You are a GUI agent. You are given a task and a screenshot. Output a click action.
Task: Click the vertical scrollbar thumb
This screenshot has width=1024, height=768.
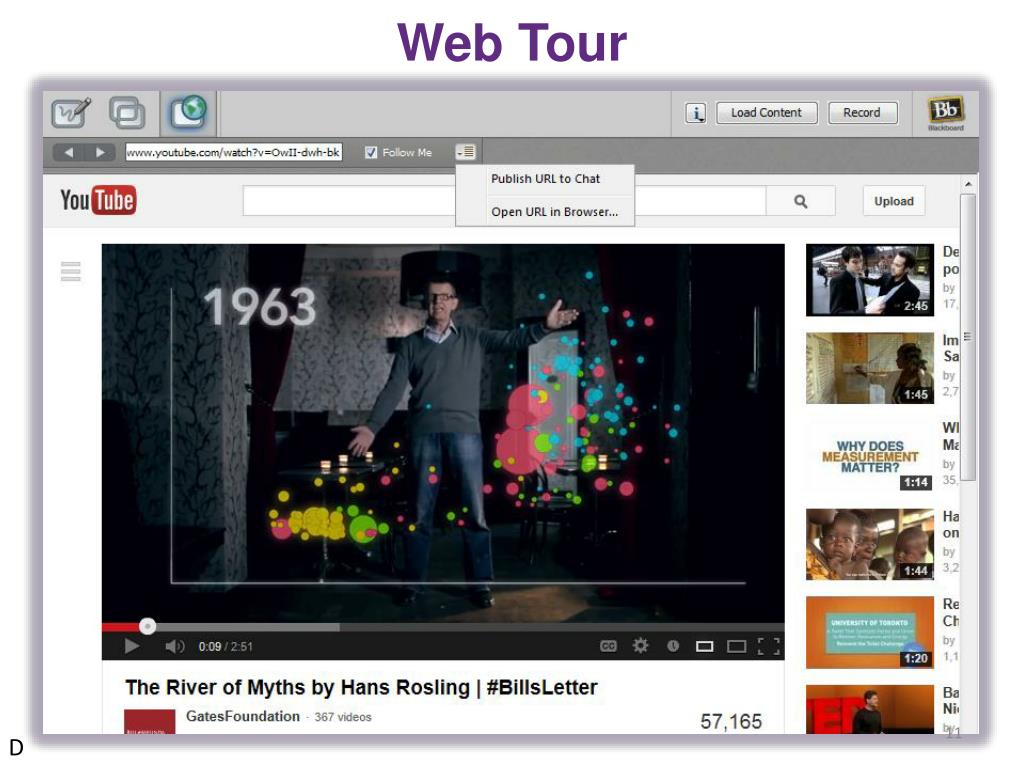[968, 338]
